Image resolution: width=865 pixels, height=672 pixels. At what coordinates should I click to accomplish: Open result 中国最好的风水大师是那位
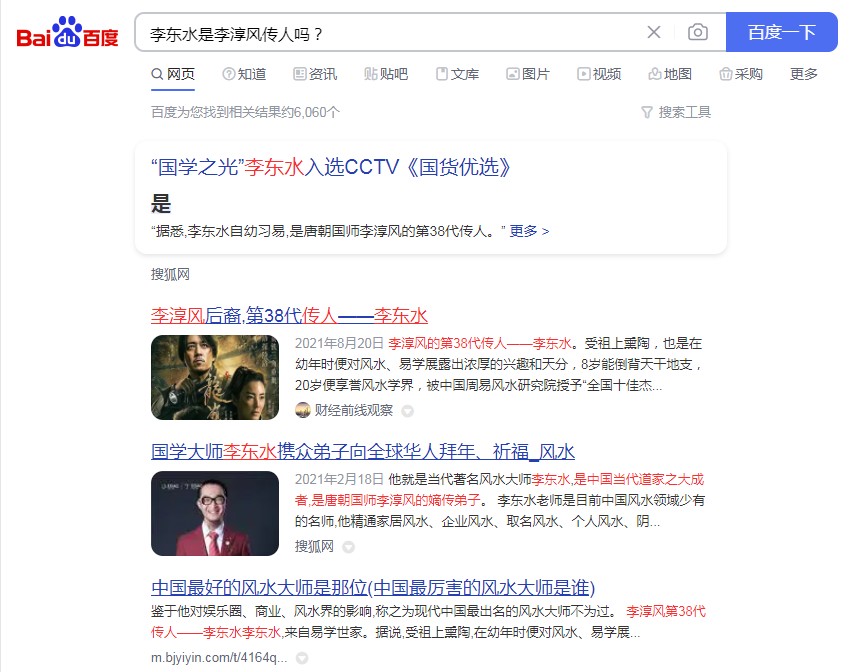(373, 588)
